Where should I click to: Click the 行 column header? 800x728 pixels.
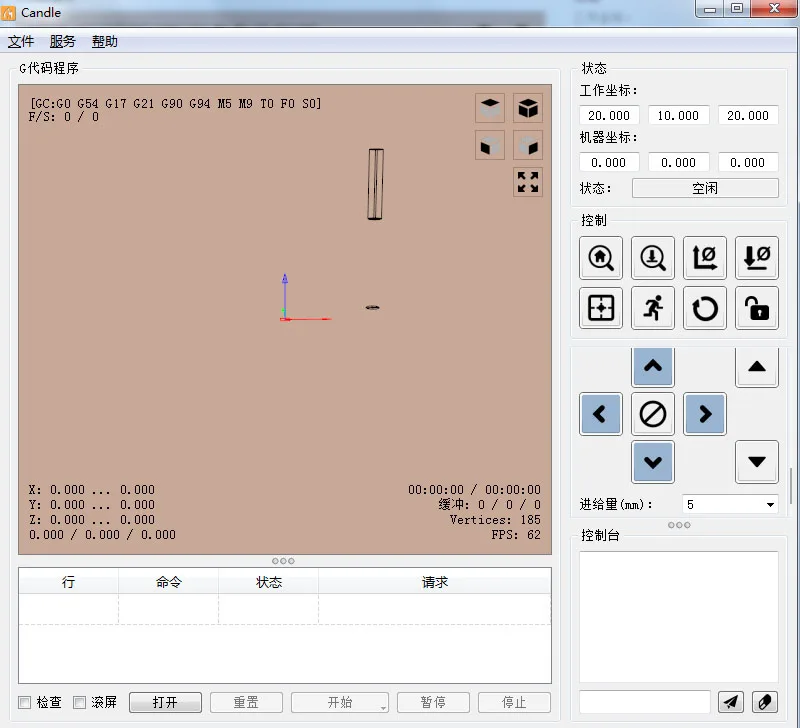coord(68,582)
